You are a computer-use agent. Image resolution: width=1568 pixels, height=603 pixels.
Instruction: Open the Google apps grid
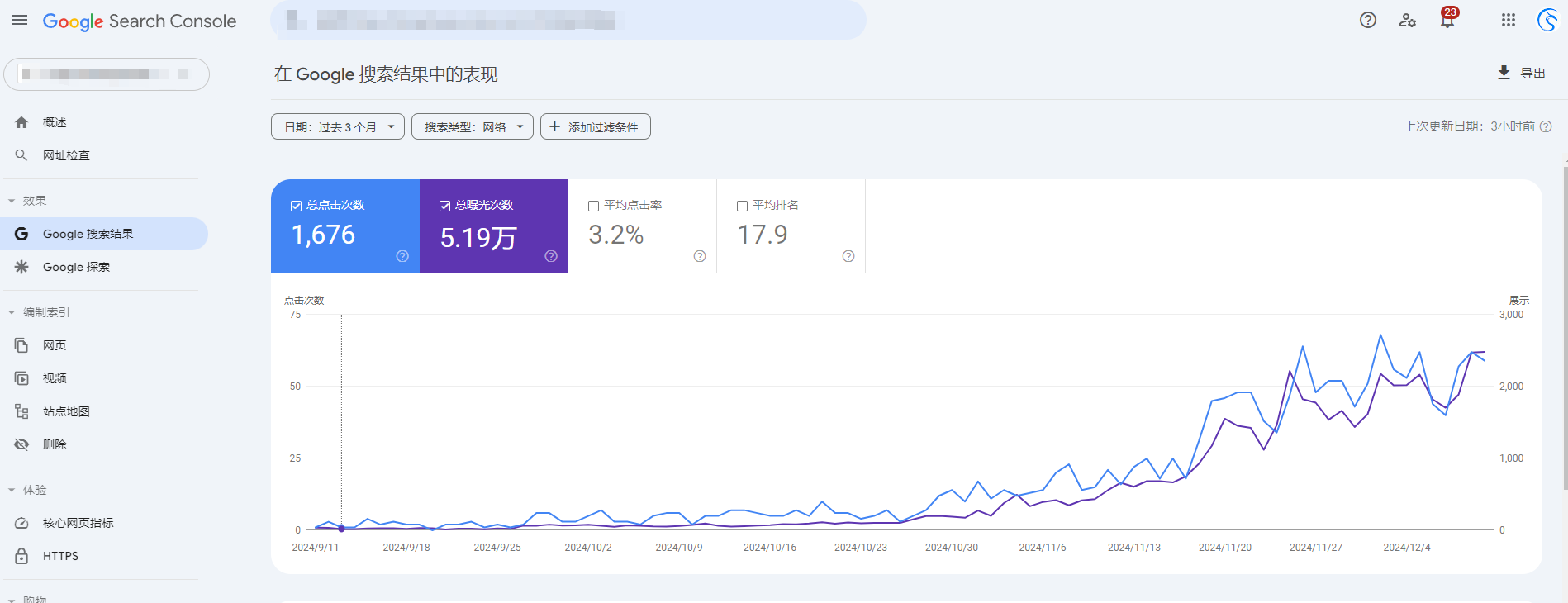1509,20
